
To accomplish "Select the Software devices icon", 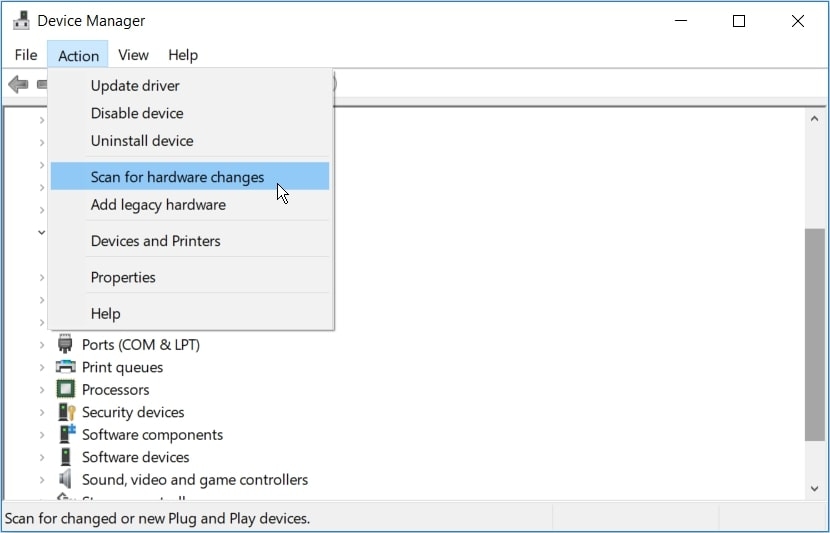I will click(x=66, y=457).
